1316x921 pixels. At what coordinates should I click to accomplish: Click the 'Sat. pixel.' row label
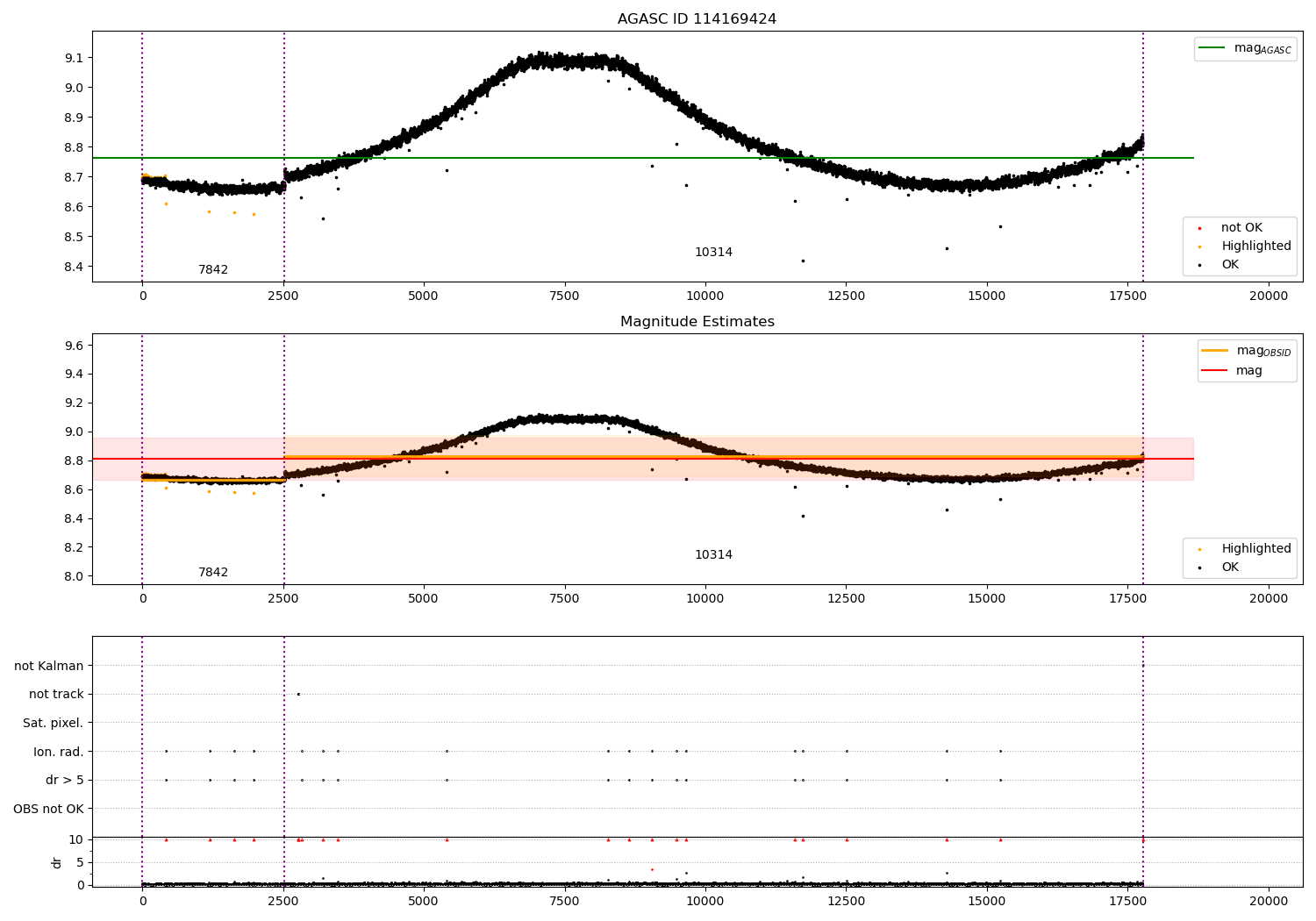[x=54, y=724]
